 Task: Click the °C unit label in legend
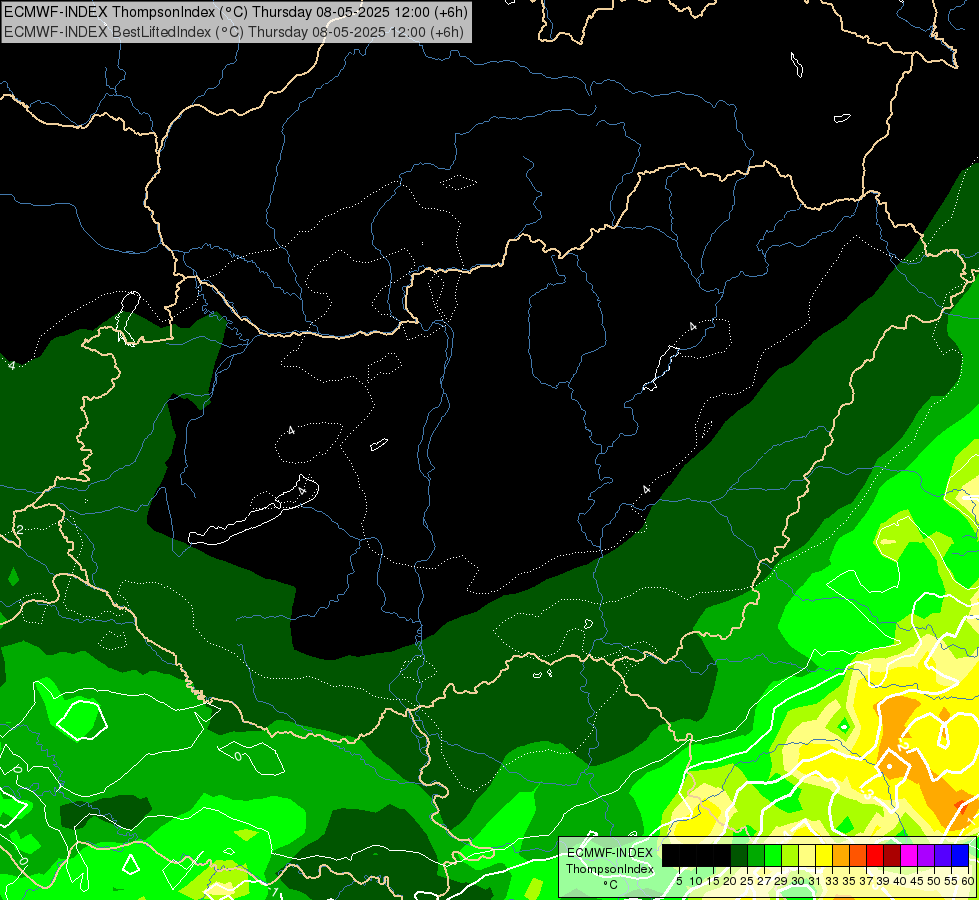[x=611, y=885]
